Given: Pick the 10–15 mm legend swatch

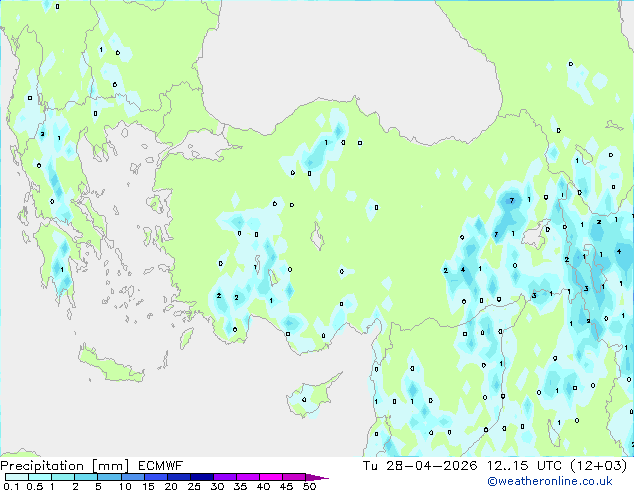Looking at the screenshot, I should [132, 477].
